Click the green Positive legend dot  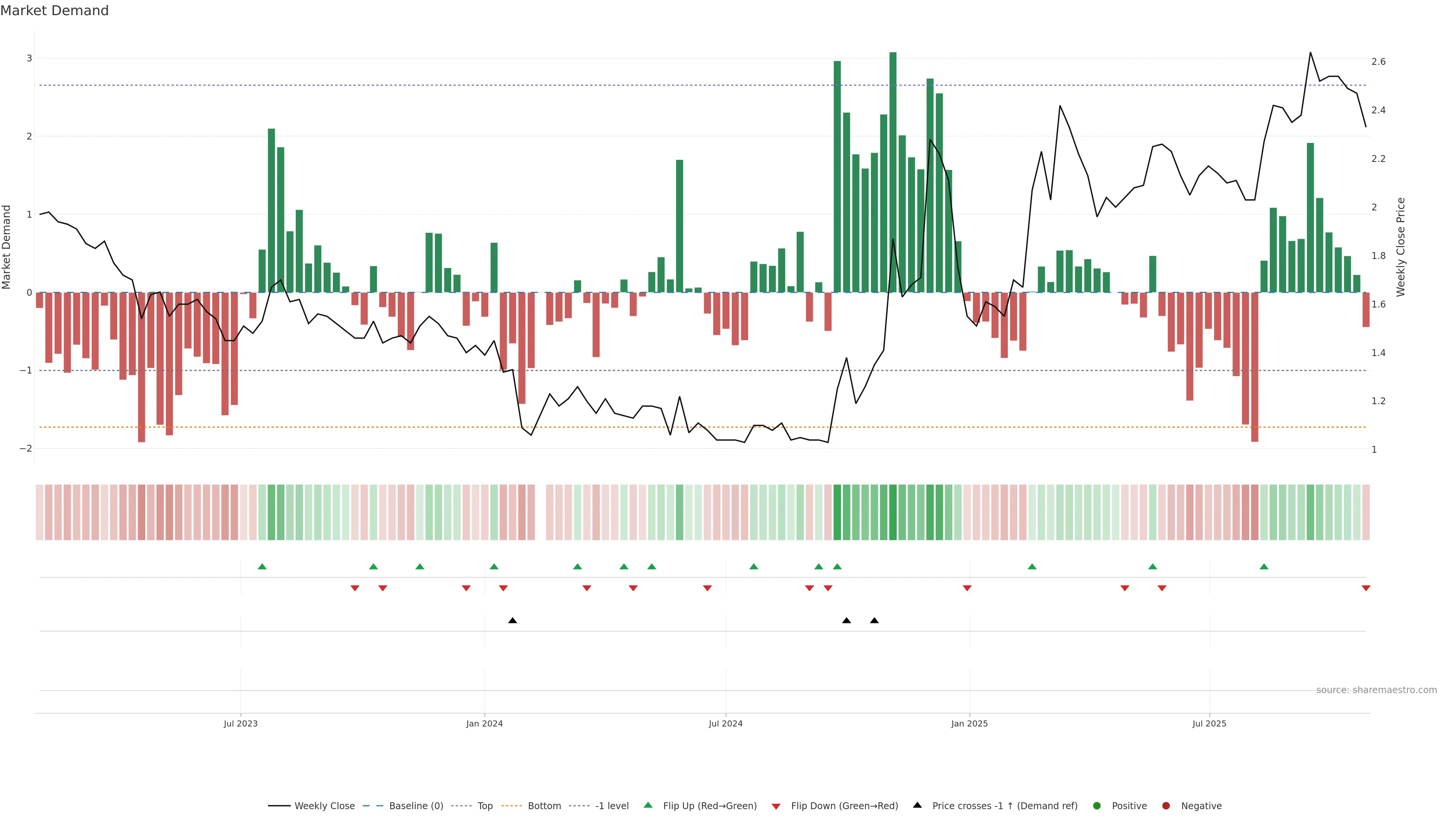pyautogui.click(x=1097, y=806)
